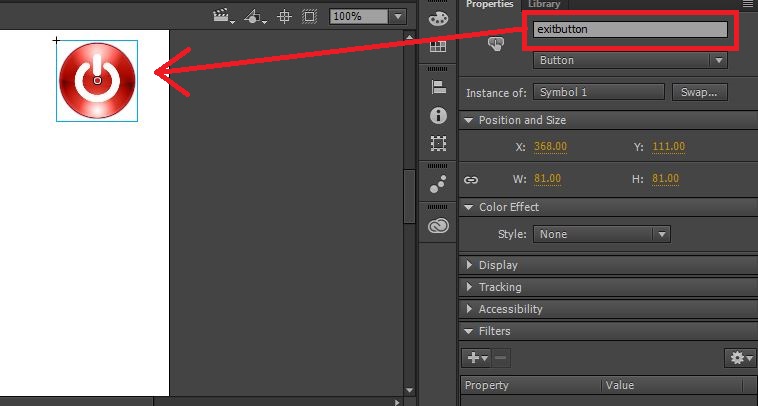
Task: Click the 100% zoom field
Action: (x=359, y=16)
